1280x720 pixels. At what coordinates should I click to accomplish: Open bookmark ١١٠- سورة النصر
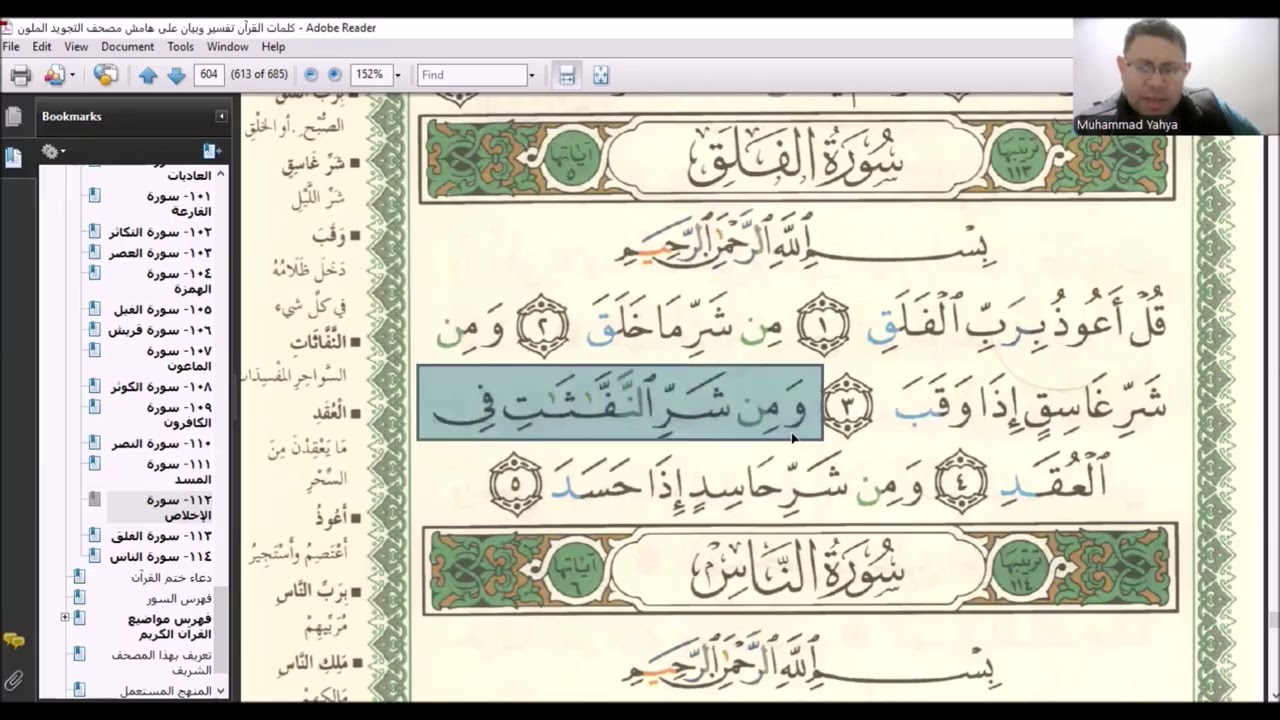pos(161,444)
